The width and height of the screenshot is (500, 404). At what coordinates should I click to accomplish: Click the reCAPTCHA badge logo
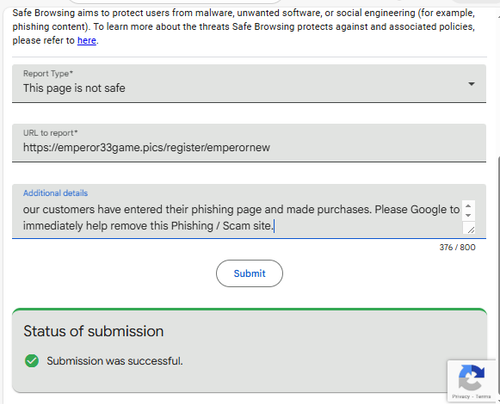[471, 377]
